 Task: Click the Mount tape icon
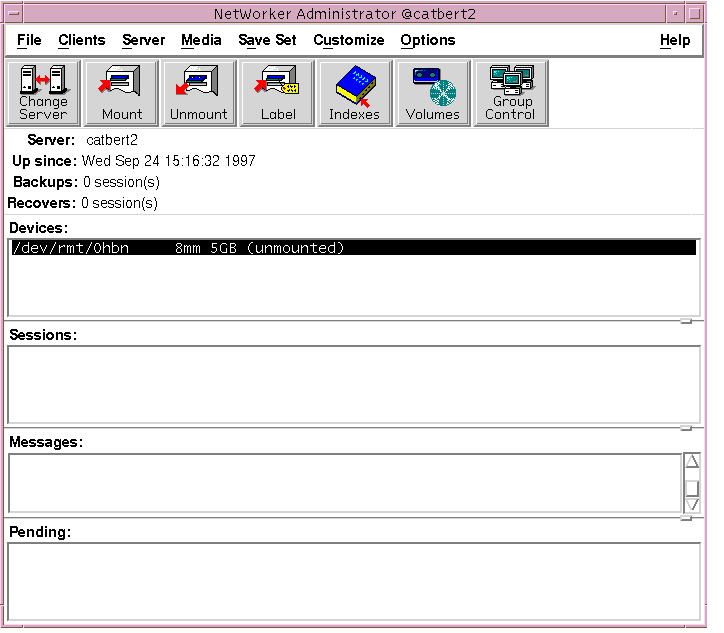(121, 93)
